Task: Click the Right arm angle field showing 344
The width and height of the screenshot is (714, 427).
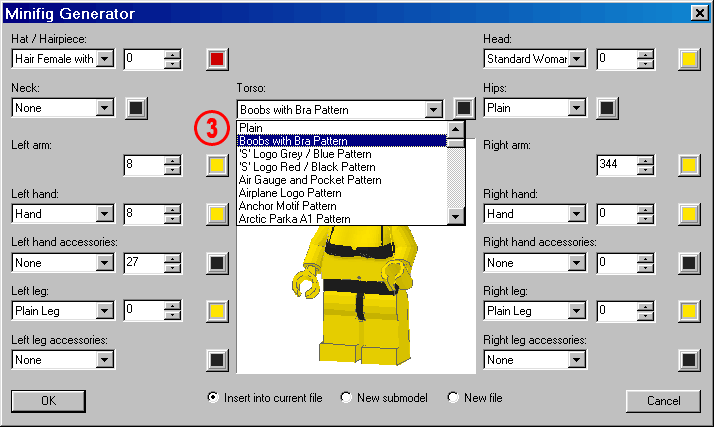Action: 617,164
